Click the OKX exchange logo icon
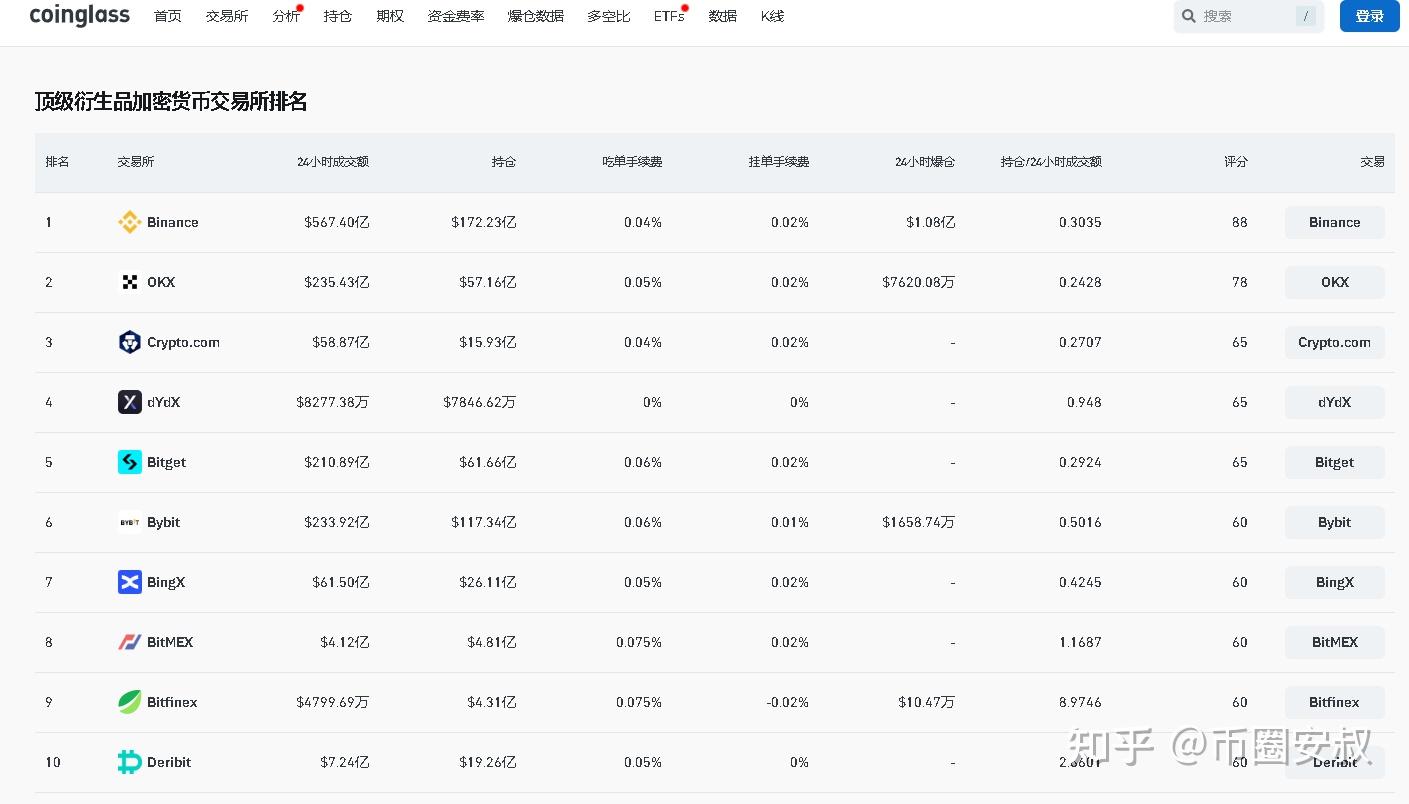 click(x=130, y=282)
